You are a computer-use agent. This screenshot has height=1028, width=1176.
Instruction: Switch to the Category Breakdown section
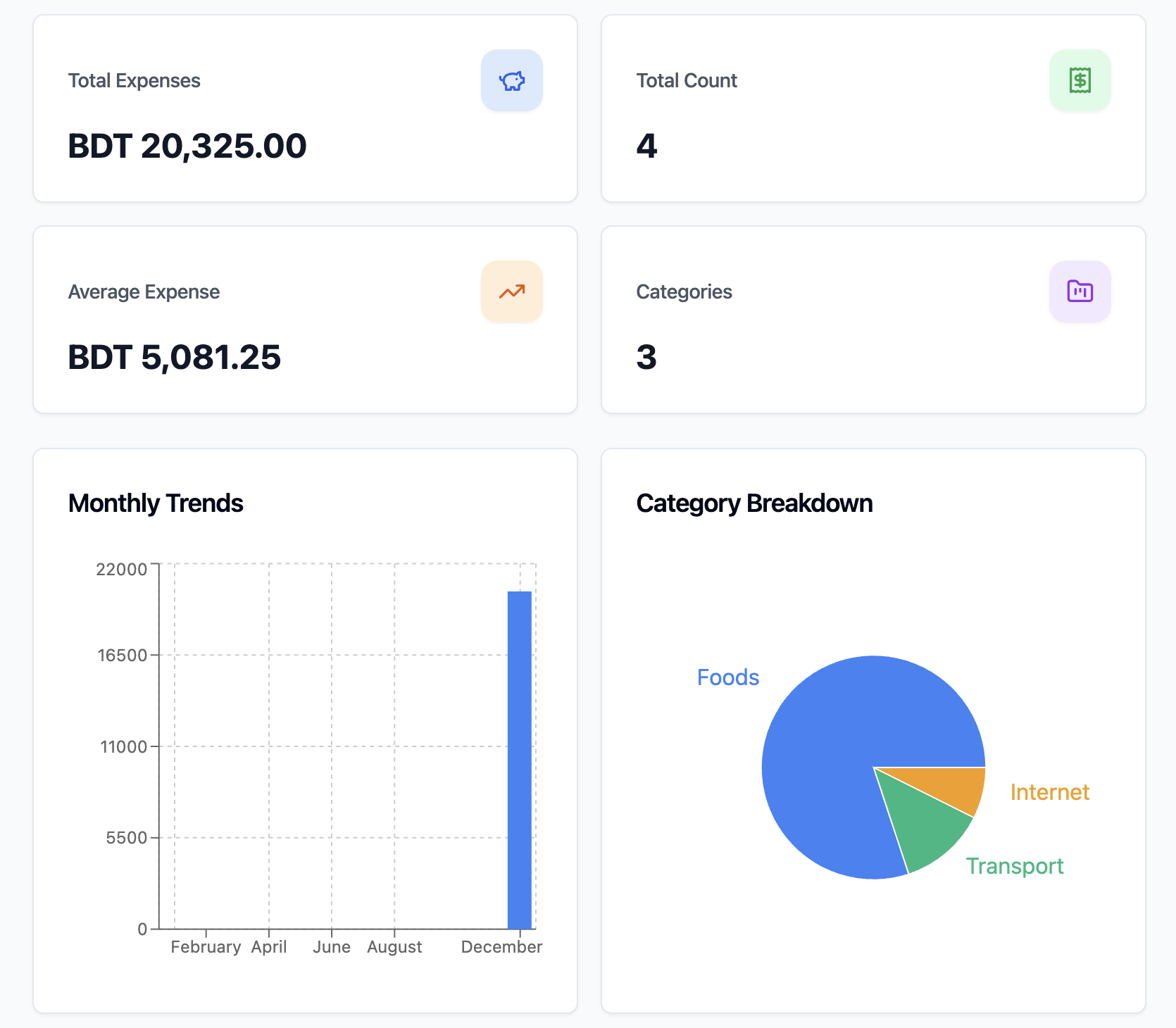point(754,502)
